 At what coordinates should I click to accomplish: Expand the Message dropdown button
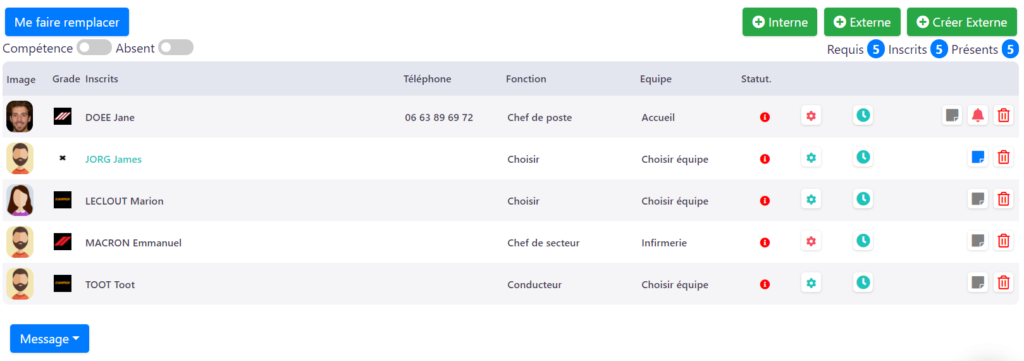(x=50, y=339)
